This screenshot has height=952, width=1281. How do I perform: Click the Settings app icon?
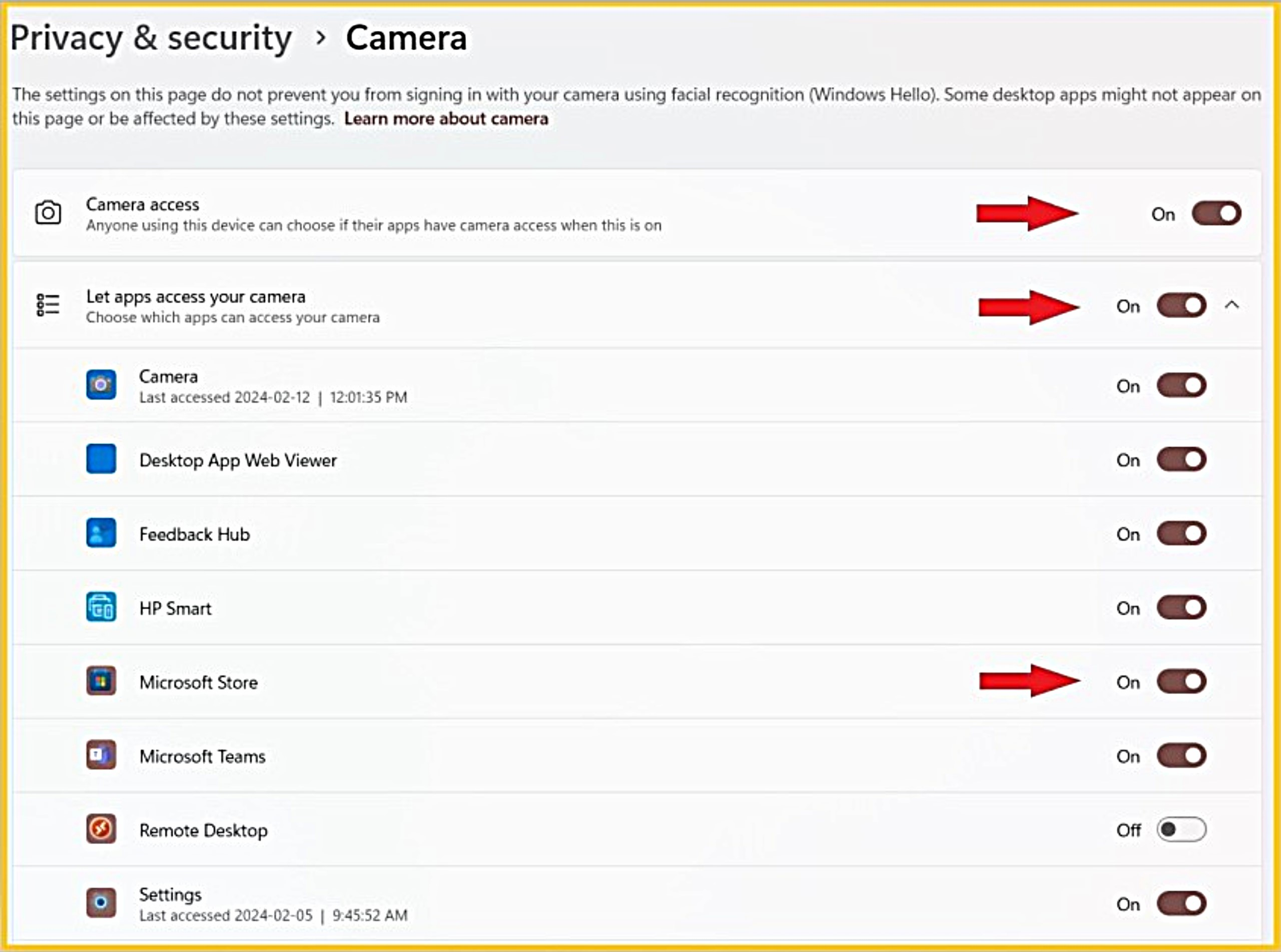(x=101, y=903)
